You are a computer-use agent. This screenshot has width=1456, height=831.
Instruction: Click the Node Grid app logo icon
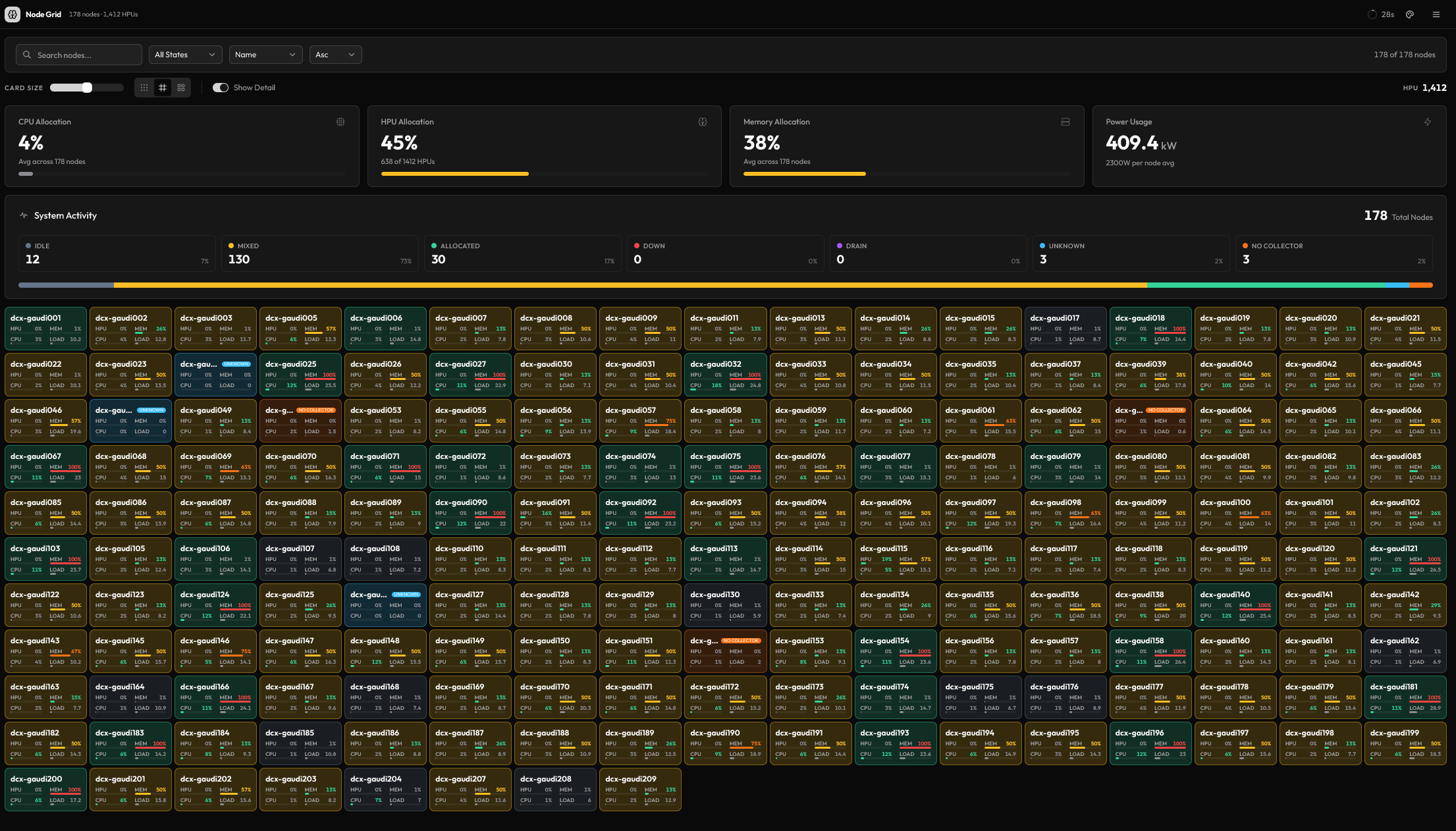tap(13, 14)
